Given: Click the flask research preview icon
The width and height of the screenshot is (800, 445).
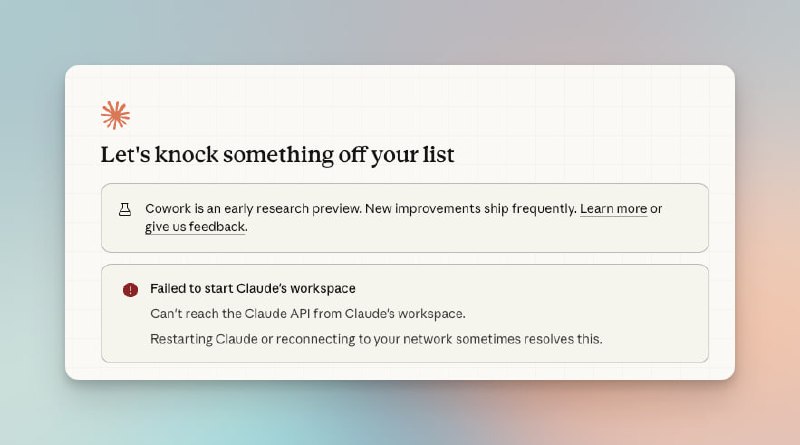Looking at the screenshot, I should pos(126,209).
